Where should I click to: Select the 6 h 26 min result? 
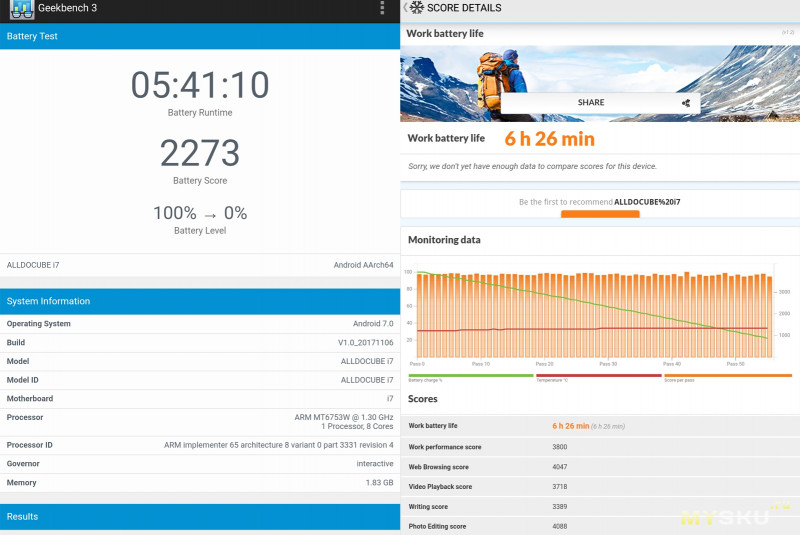click(549, 139)
